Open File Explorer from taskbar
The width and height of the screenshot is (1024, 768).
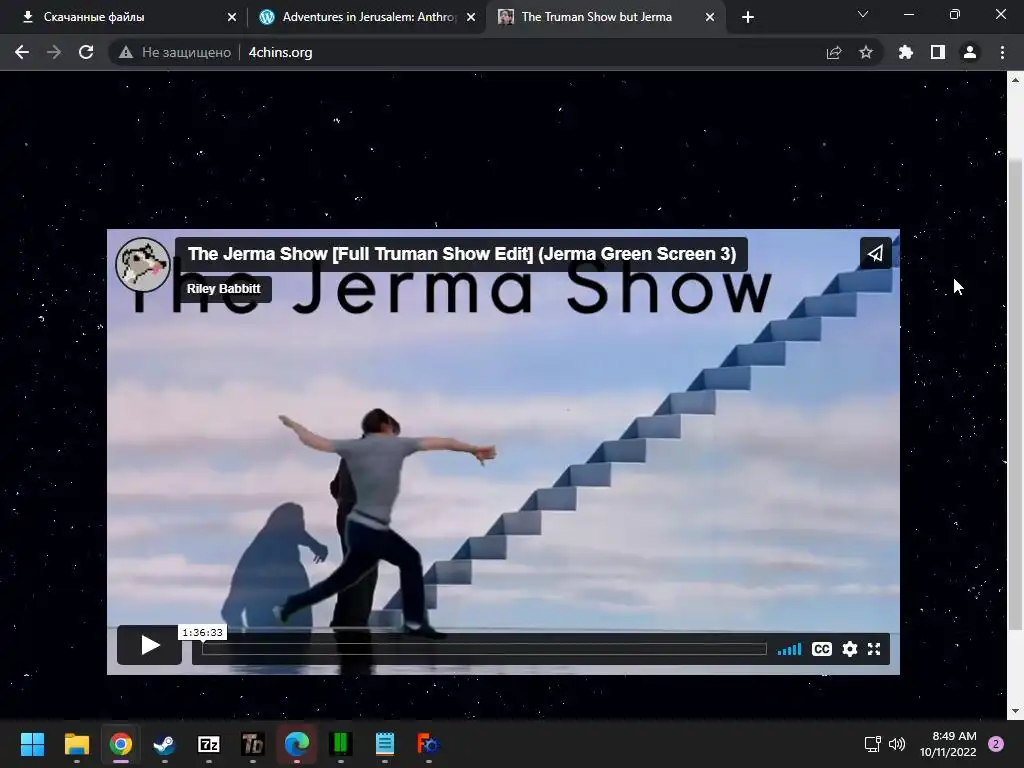76,744
